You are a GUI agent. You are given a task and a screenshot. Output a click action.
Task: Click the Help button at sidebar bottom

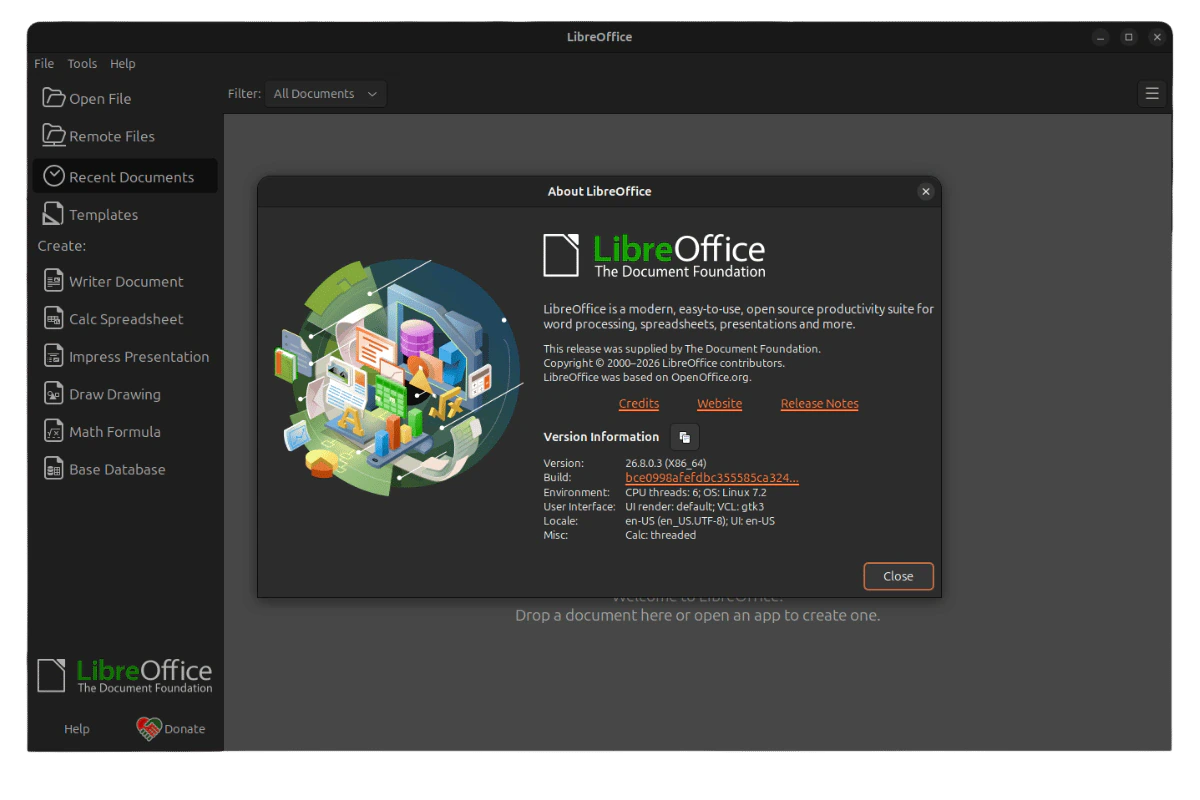(77, 729)
